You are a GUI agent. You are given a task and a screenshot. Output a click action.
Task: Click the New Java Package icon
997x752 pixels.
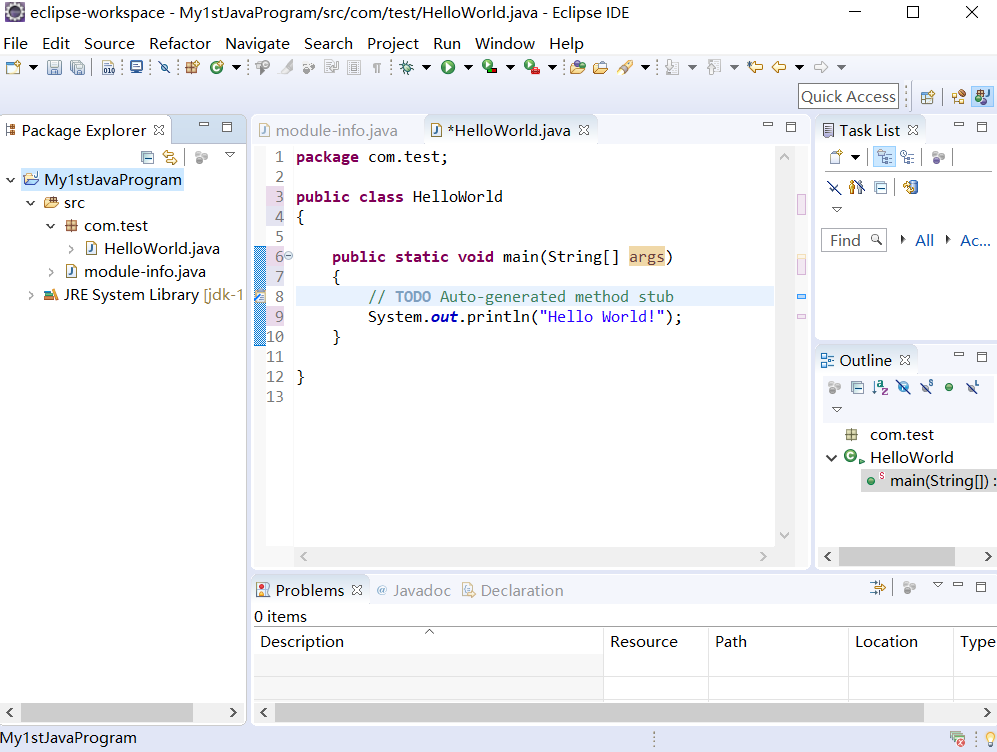(193, 67)
